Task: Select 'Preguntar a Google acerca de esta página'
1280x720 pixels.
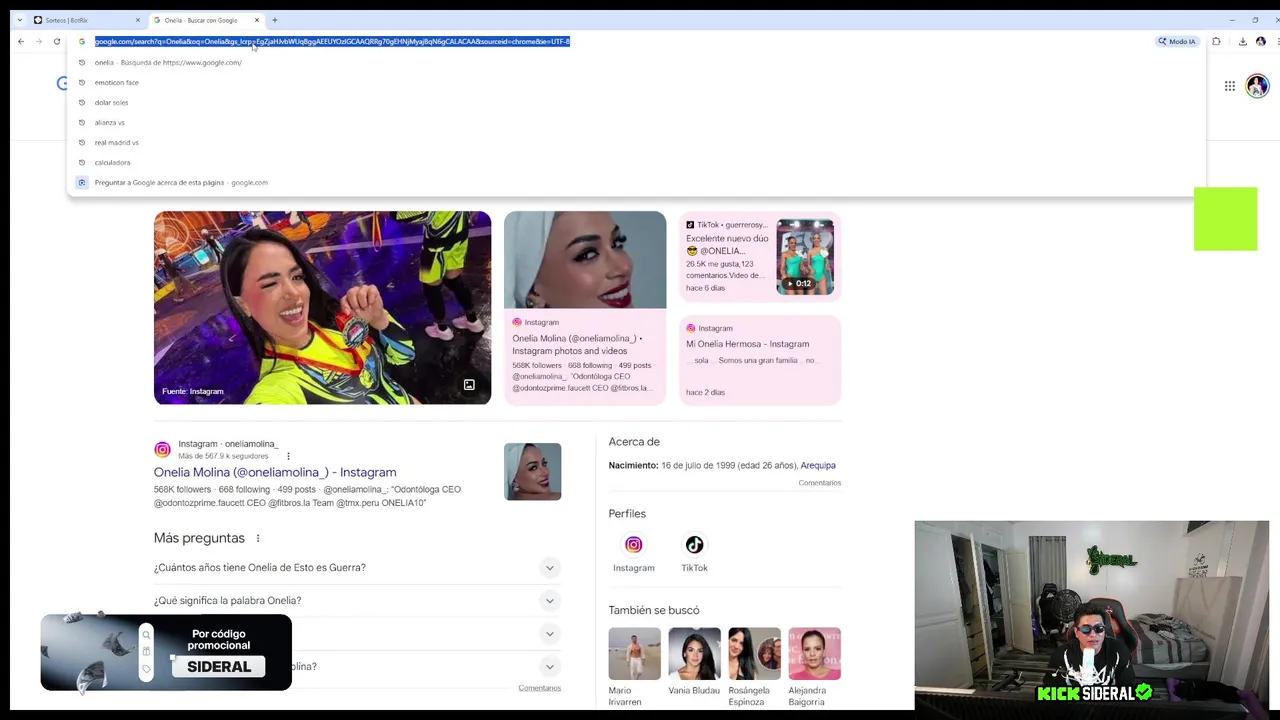Action: point(636,182)
